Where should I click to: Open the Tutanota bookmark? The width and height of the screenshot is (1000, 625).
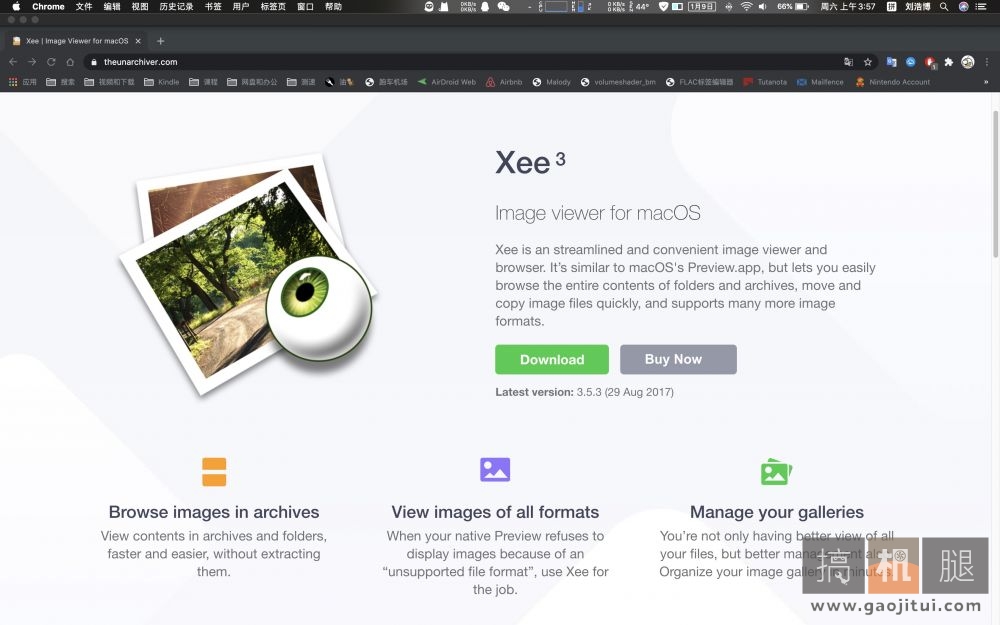[x=765, y=82]
